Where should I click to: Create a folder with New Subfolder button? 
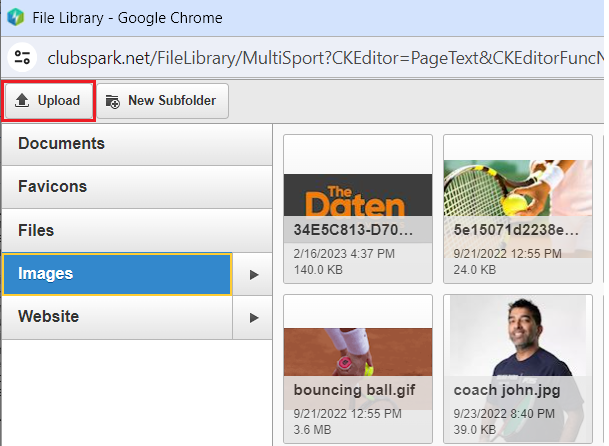(163, 101)
